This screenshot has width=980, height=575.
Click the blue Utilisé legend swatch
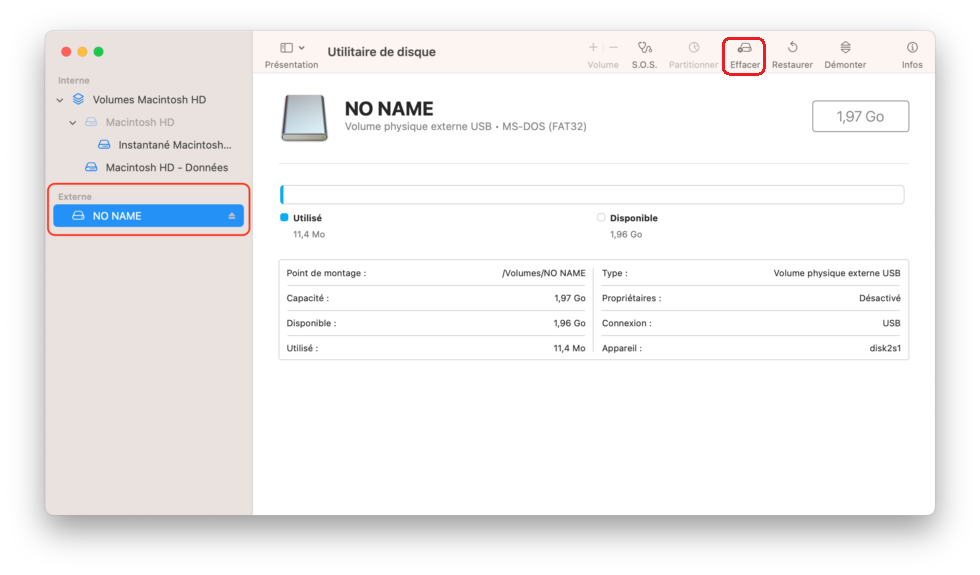pos(284,218)
